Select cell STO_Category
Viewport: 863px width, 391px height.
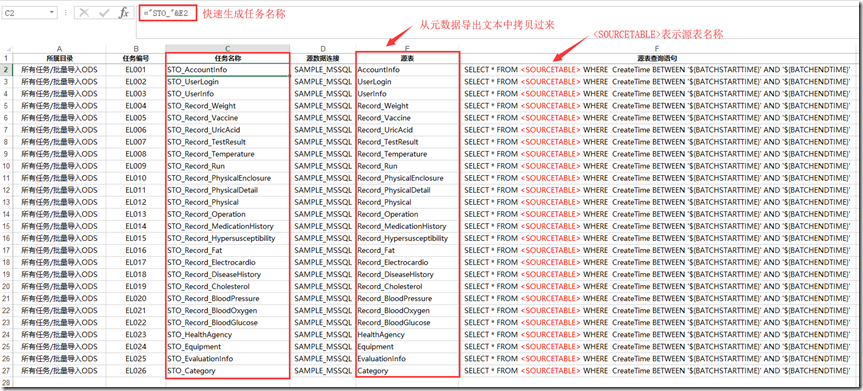228,371
